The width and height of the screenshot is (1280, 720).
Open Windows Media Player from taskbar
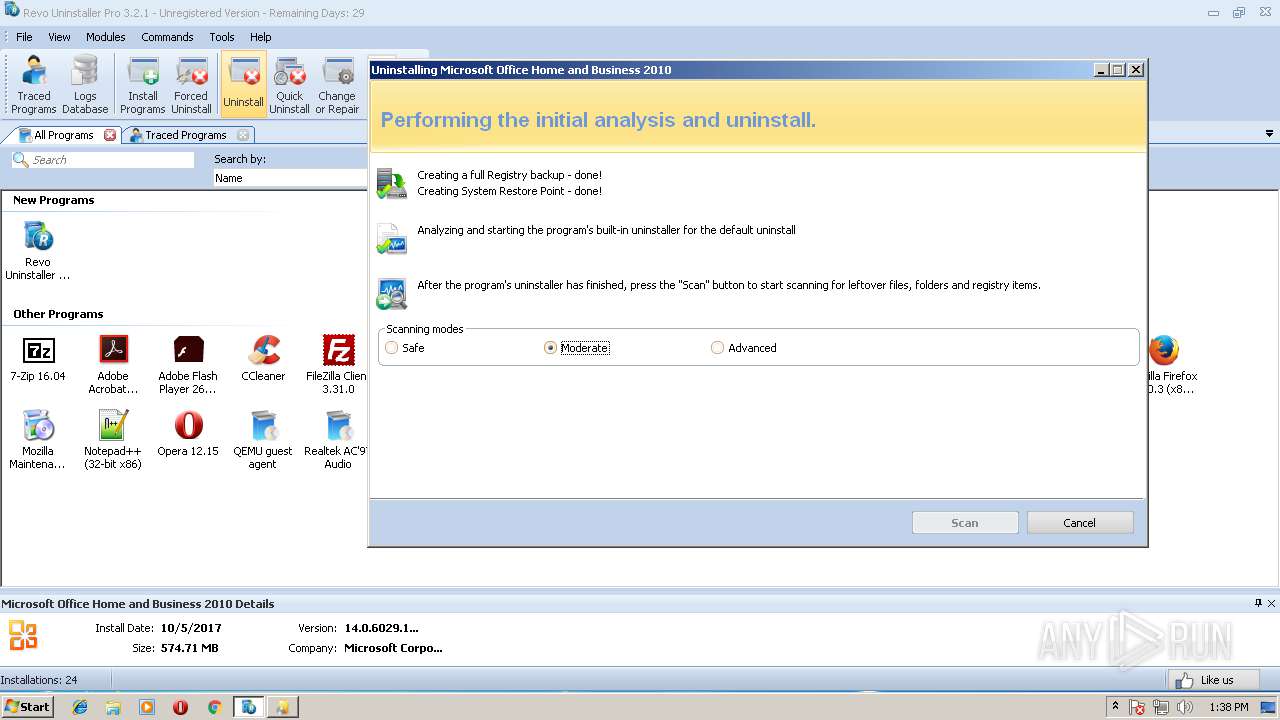pos(147,707)
